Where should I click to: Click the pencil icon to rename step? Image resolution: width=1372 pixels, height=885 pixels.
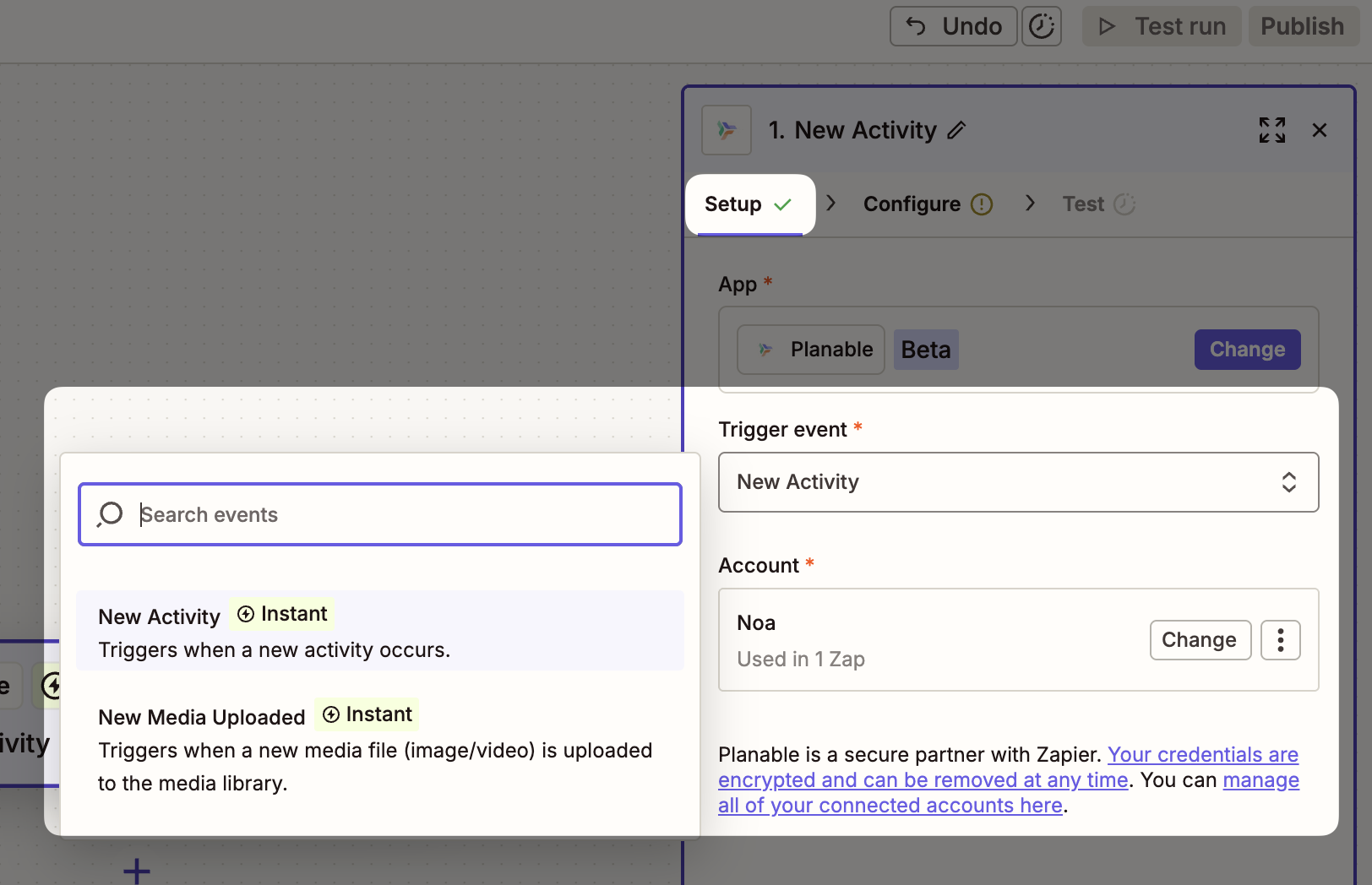[956, 131]
